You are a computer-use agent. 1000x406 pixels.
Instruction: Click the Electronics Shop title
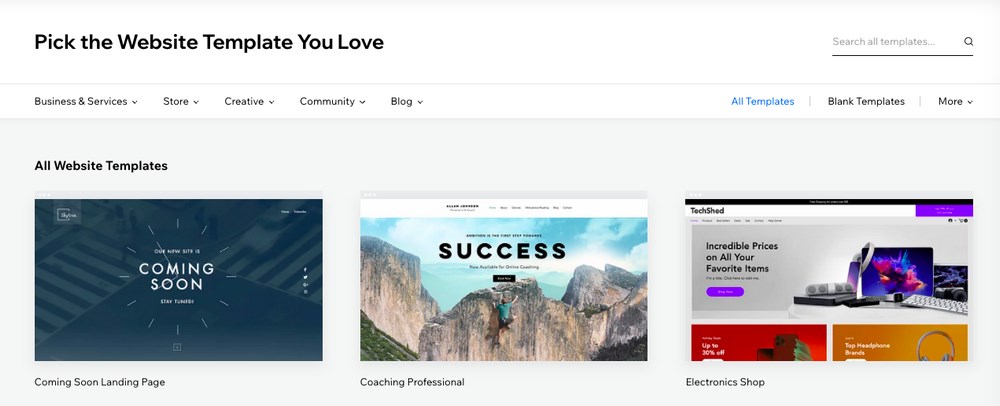tap(725, 382)
